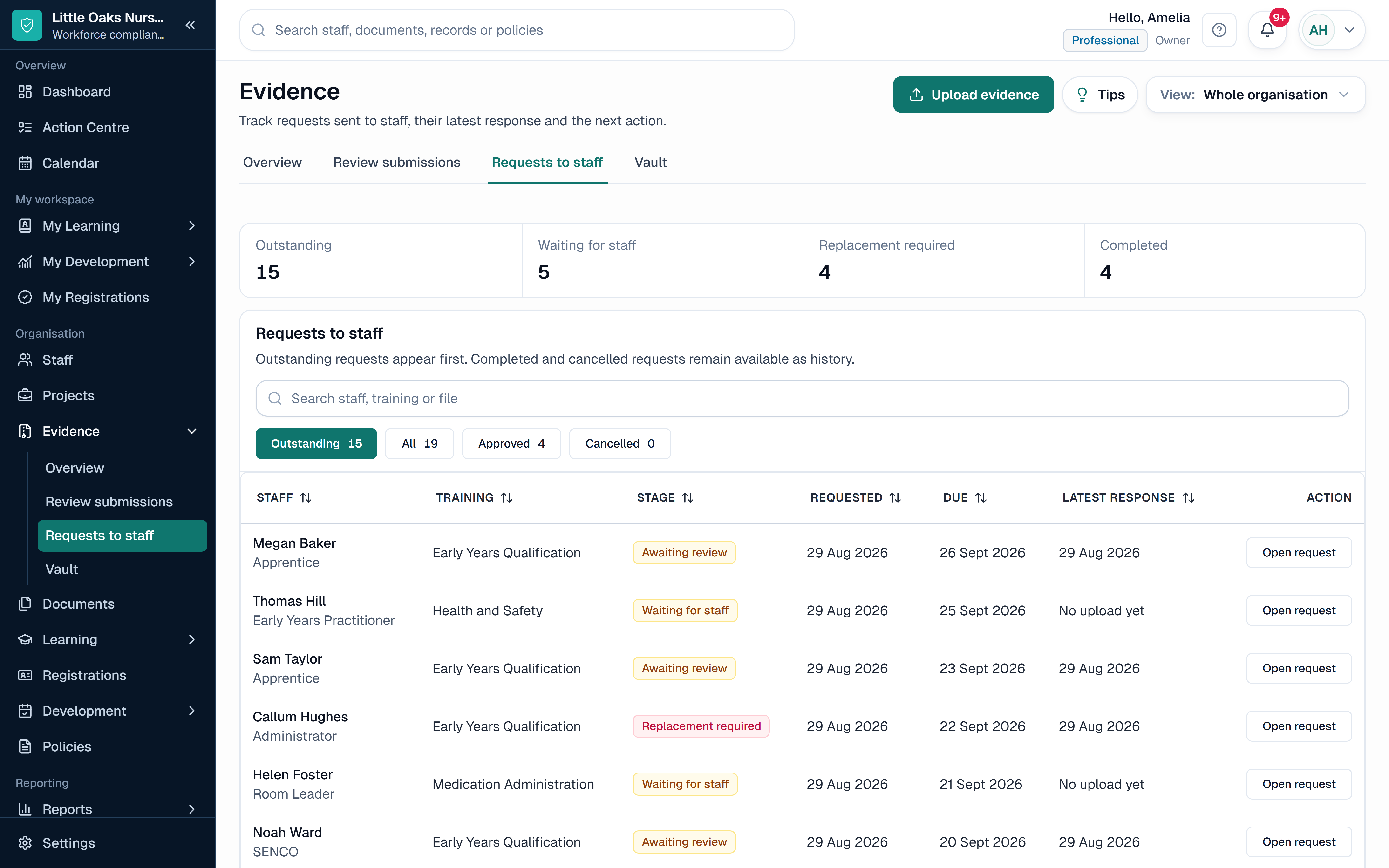
Task: Click the magnifier icon in top search
Action: pyautogui.click(x=259, y=30)
